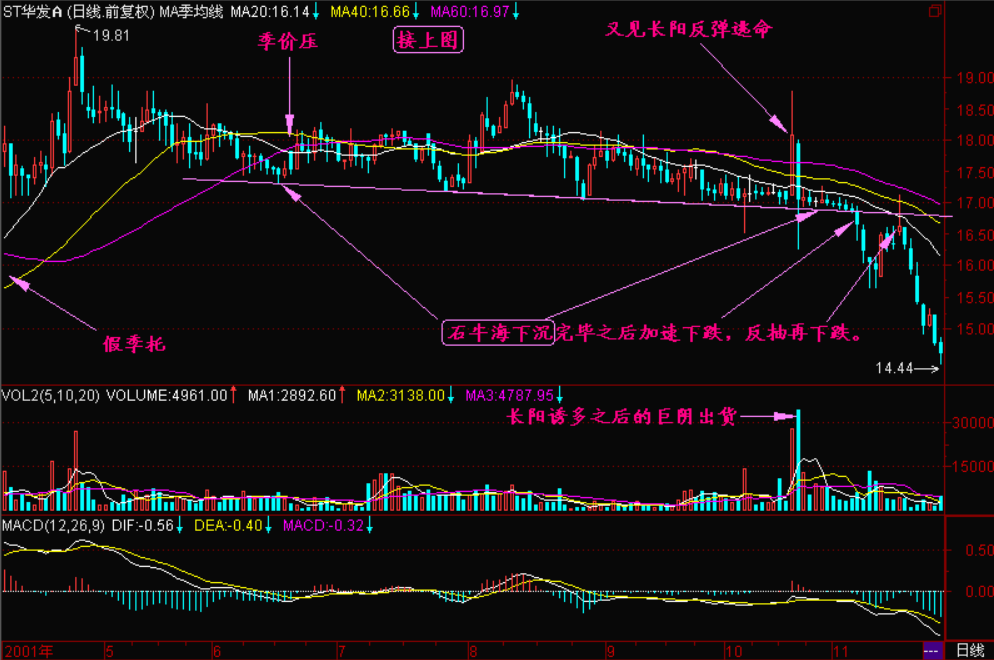Click the purple '---' box beside 日线

coord(930,650)
